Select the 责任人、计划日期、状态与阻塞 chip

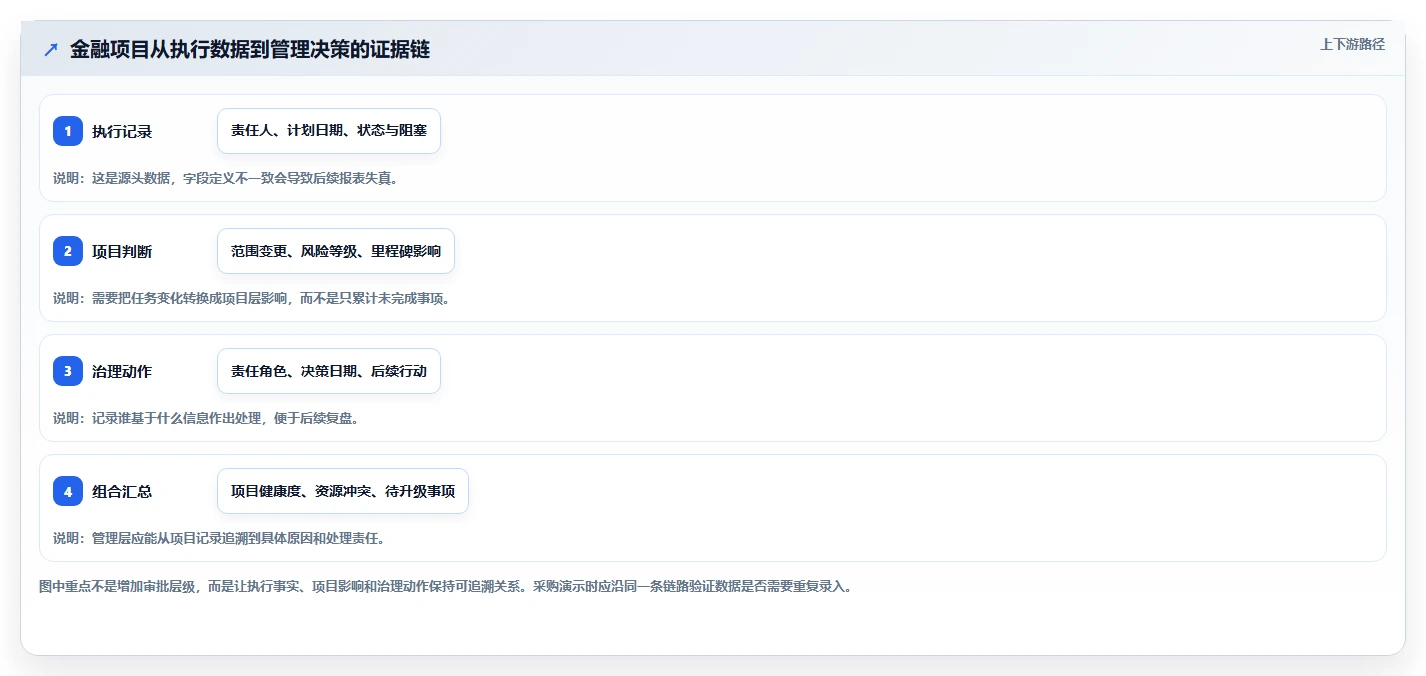click(329, 131)
